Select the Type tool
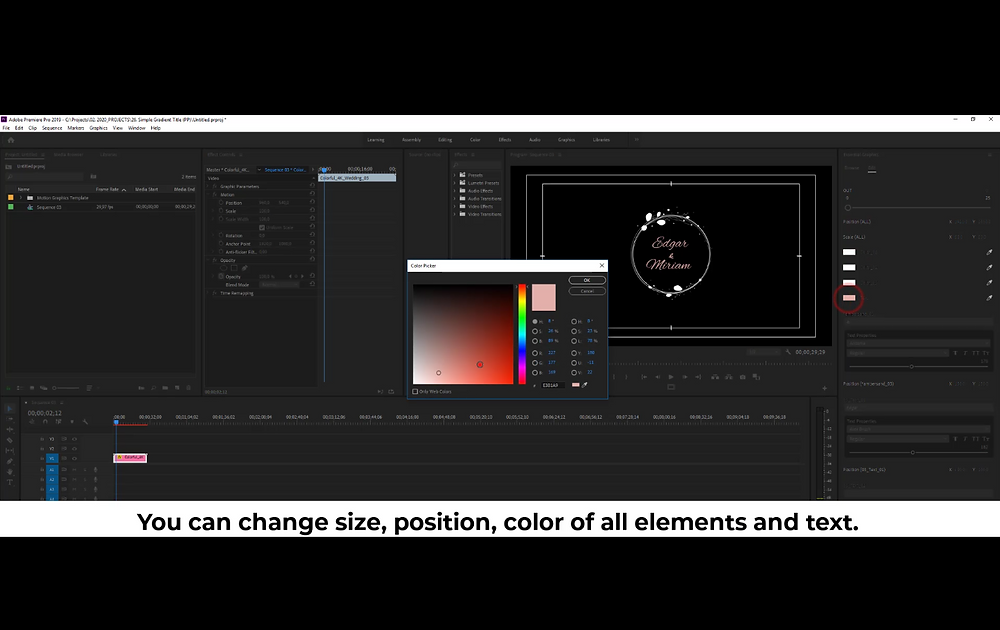The height and width of the screenshot is (630, 1000). (x=10, y=482)
